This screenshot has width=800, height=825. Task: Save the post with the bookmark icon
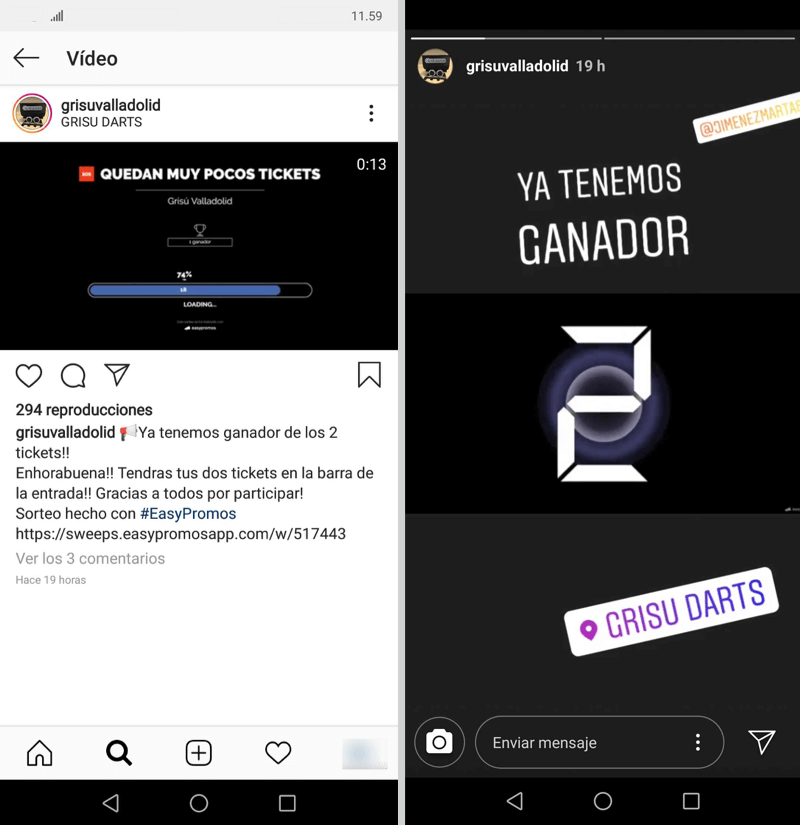point(369,375)
